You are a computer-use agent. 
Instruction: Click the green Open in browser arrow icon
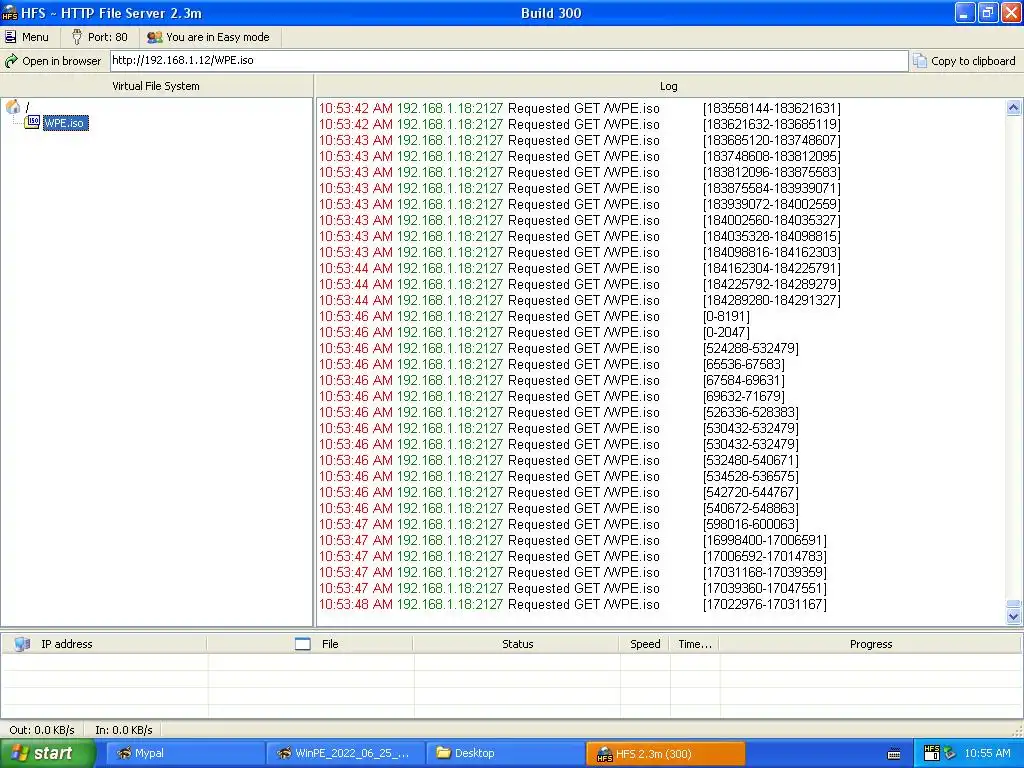tap(11, 61)
